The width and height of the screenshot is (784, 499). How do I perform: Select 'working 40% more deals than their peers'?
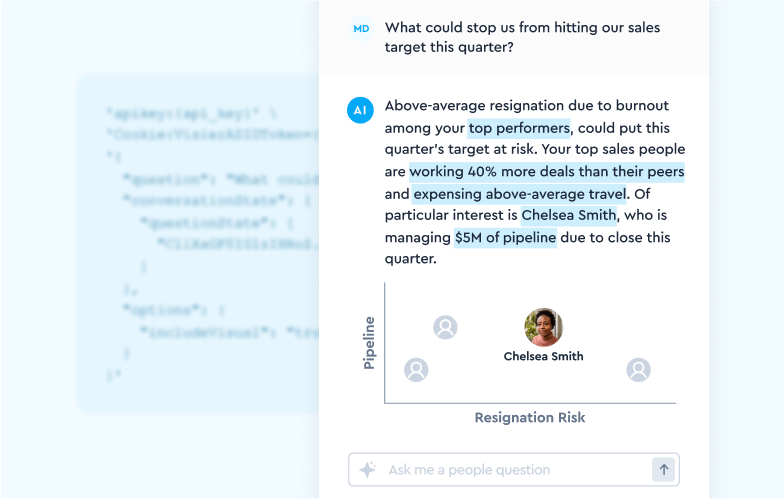[546, 172]
